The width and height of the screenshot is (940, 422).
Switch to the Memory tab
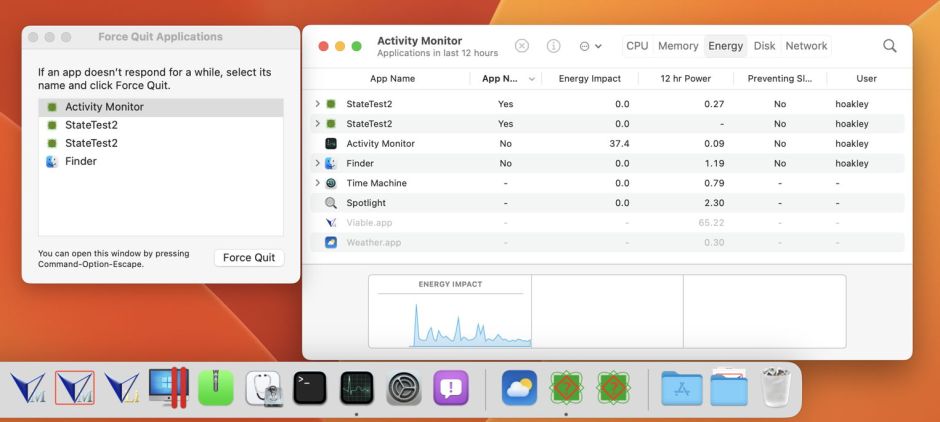pos(678,46)
